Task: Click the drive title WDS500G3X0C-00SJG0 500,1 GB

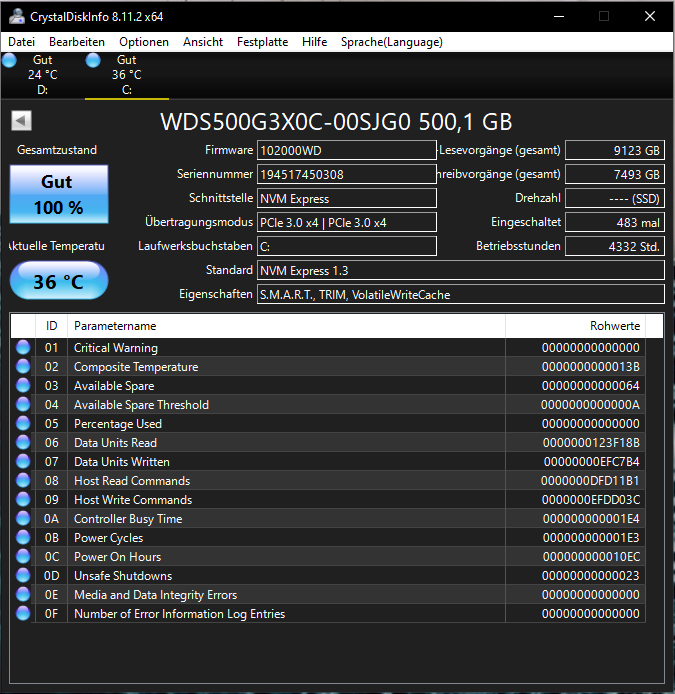Action: tap(336, 122)
